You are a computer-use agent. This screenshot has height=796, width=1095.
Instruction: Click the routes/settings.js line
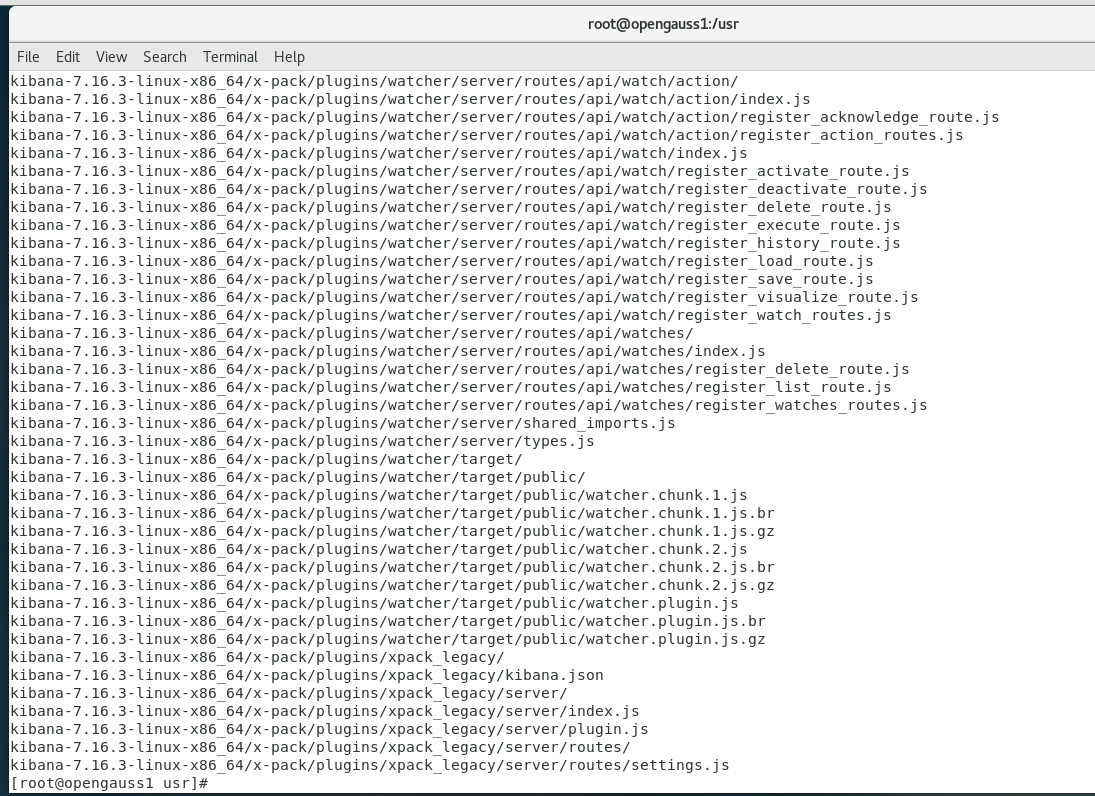(370, 766)
